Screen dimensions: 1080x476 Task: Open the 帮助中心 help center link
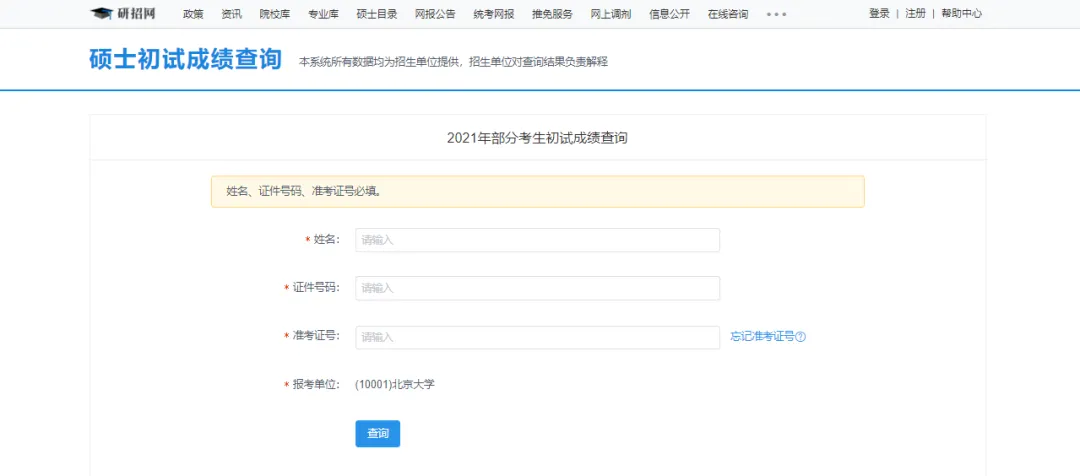pyautogui.click(x=962, y=14)
